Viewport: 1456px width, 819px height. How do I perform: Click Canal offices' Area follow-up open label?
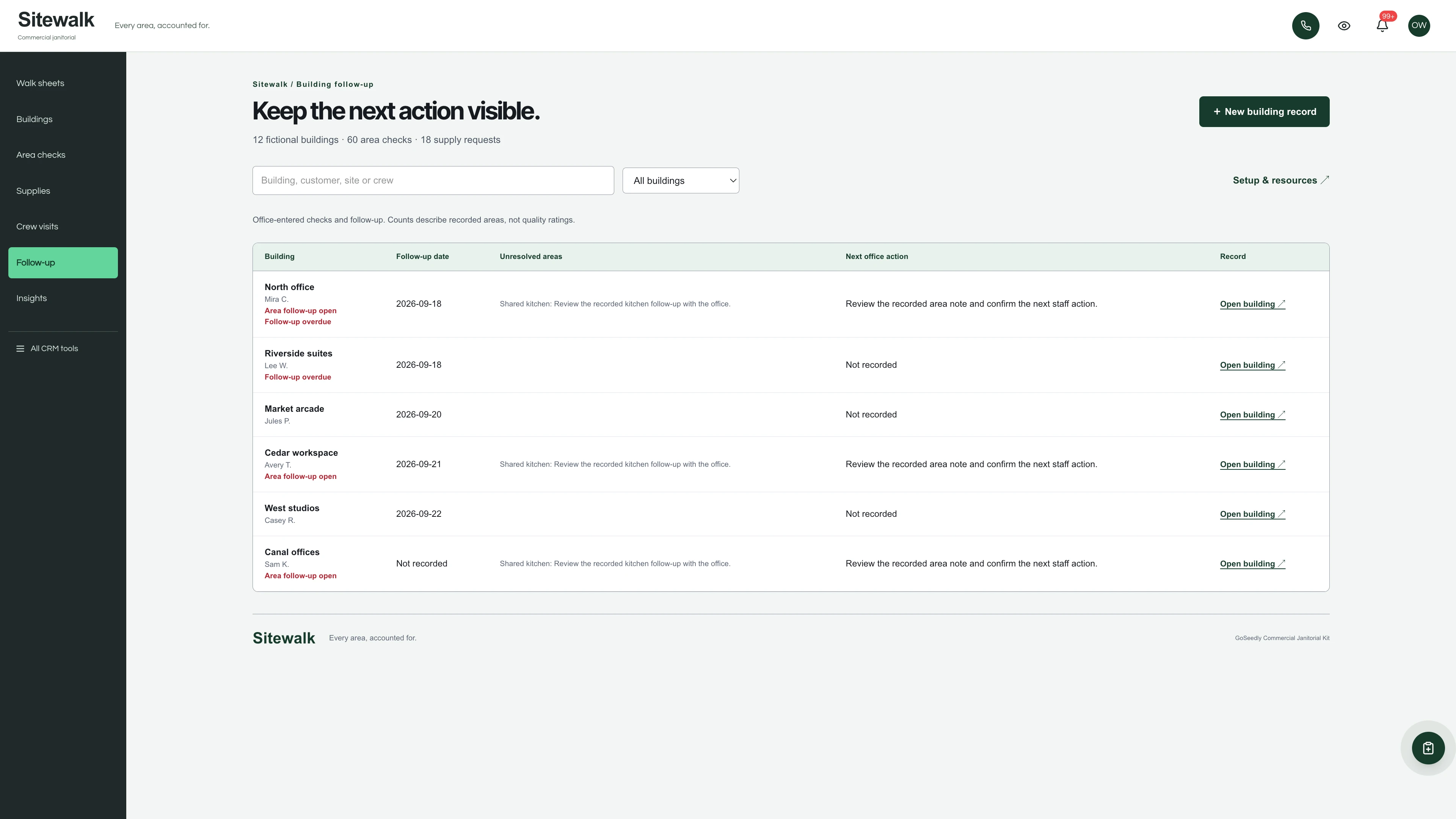pos(300,576)
